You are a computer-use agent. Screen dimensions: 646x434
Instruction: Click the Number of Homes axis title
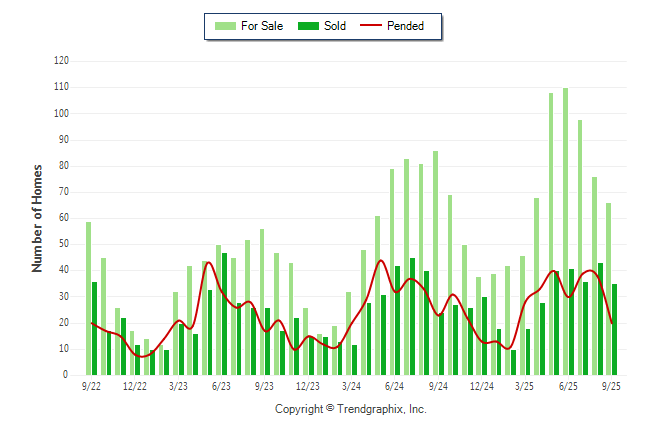(37, 218)
